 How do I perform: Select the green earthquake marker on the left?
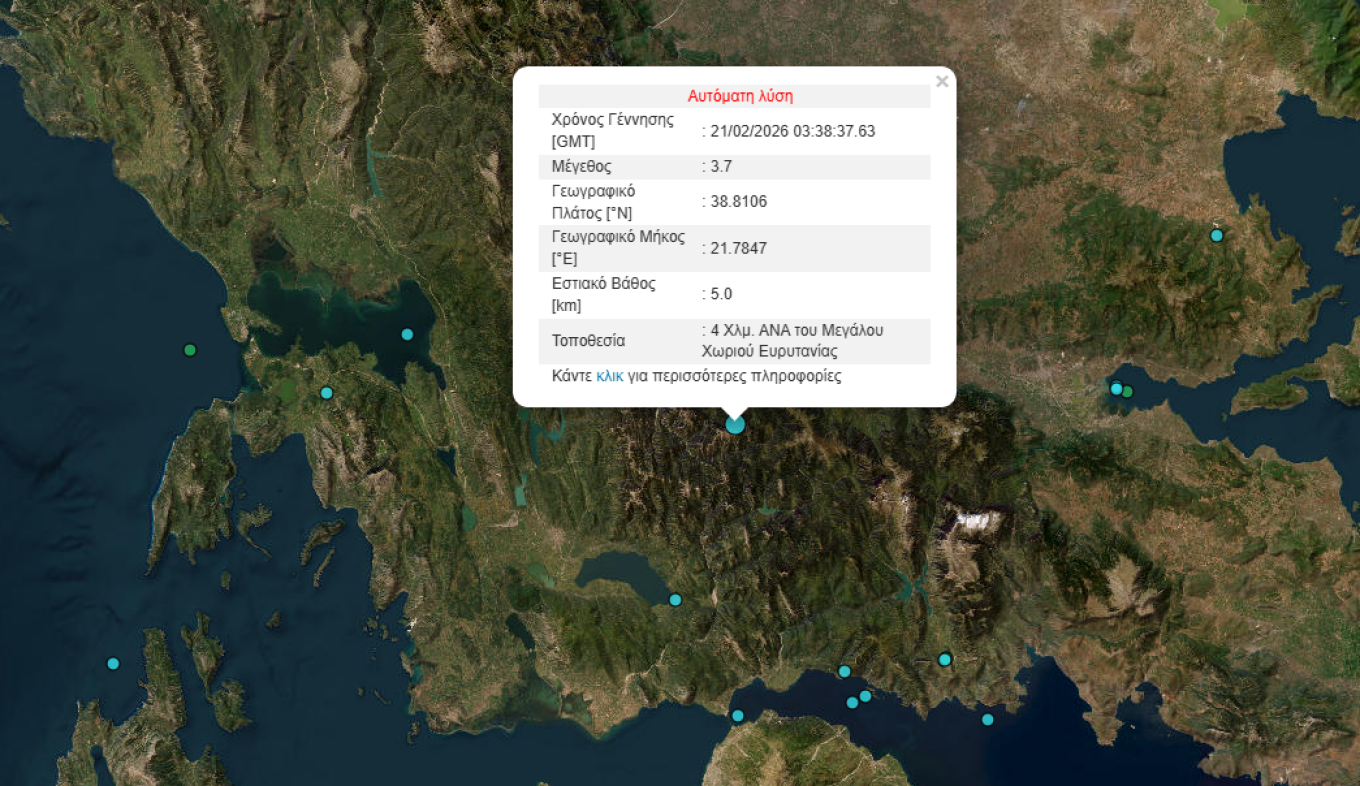click(x=189, y=350)
